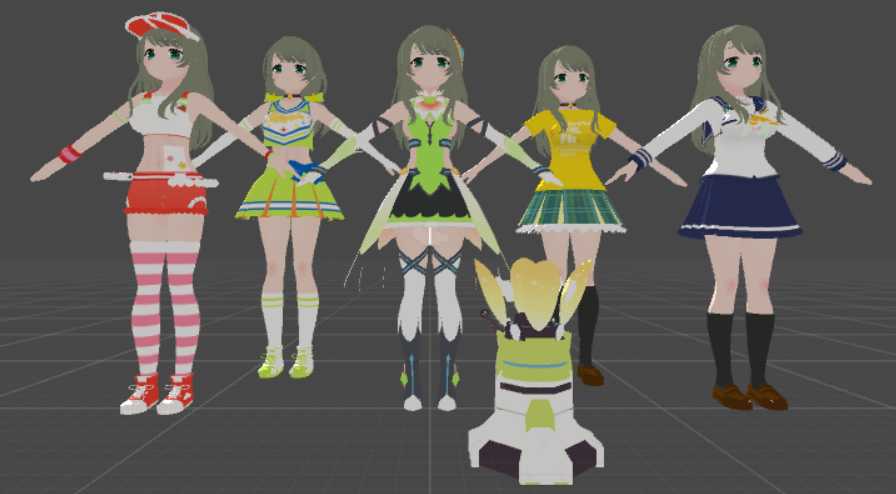Click the red sneakers of the leftmost model

[x=158, y=394]
